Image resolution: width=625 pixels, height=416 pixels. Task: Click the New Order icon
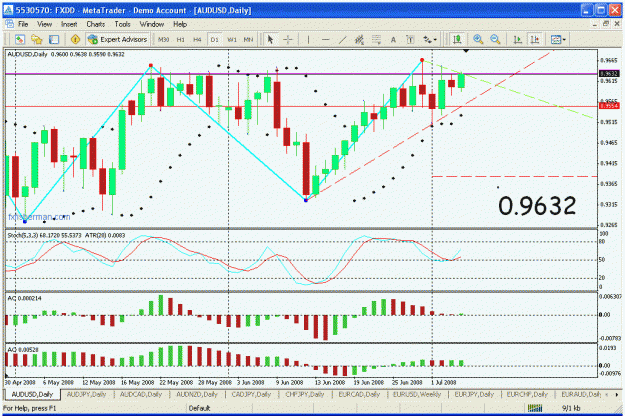(75, 39)
